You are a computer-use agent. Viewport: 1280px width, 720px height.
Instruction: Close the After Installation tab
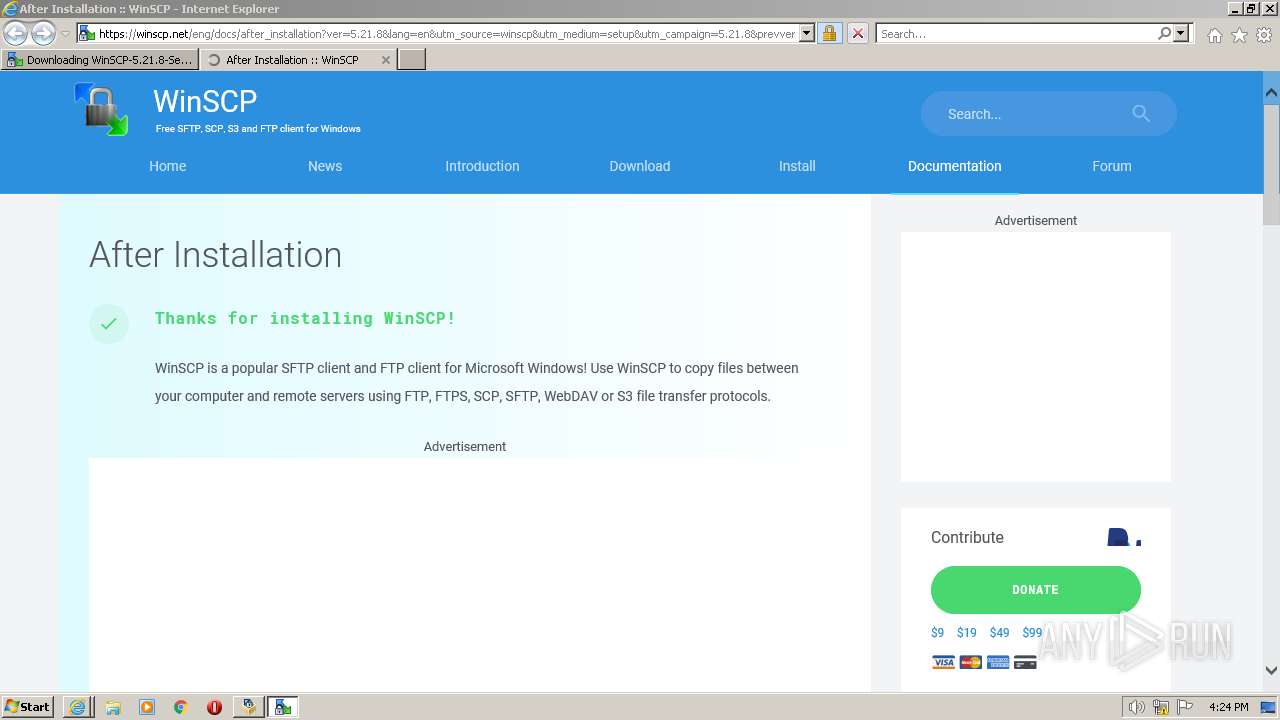tap(386, 60)
